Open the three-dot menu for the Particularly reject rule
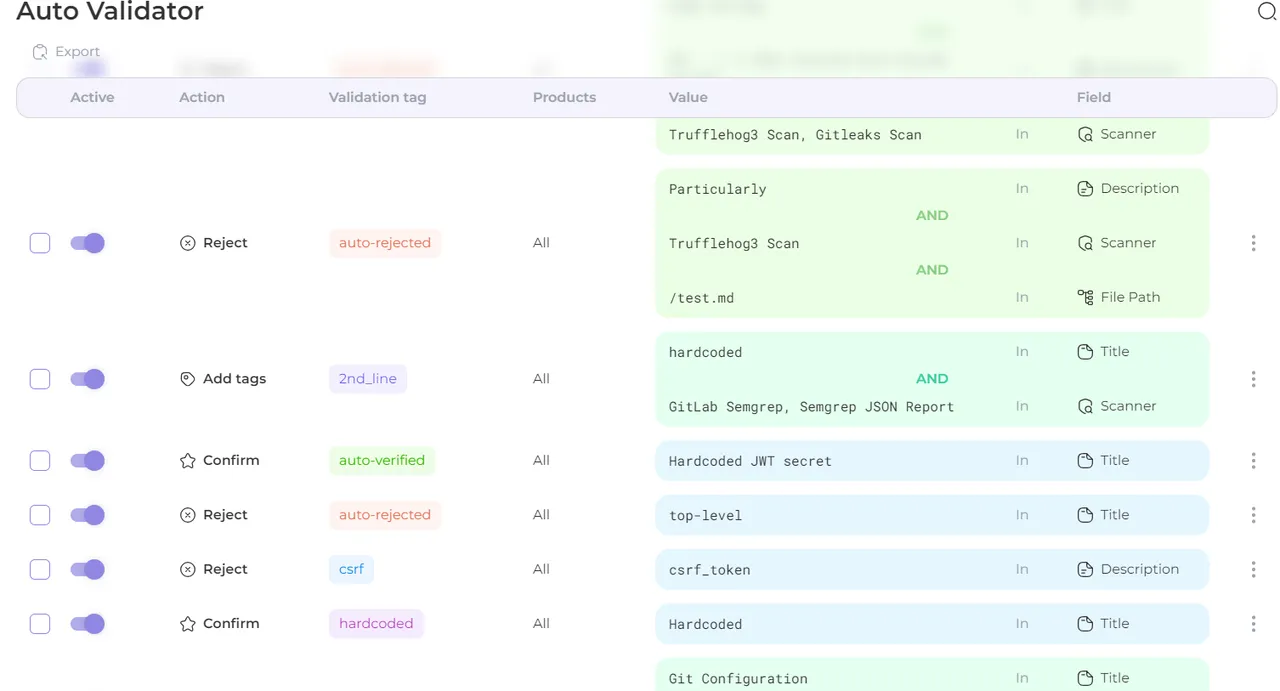The image size is (1280, 691). coord(1253,243)
